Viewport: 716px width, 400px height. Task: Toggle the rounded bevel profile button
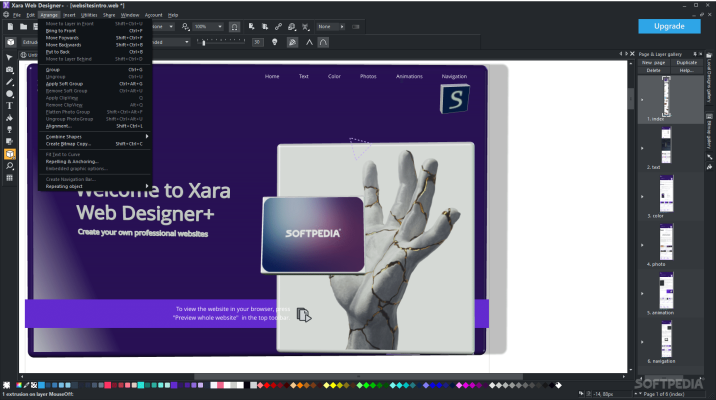323,42
